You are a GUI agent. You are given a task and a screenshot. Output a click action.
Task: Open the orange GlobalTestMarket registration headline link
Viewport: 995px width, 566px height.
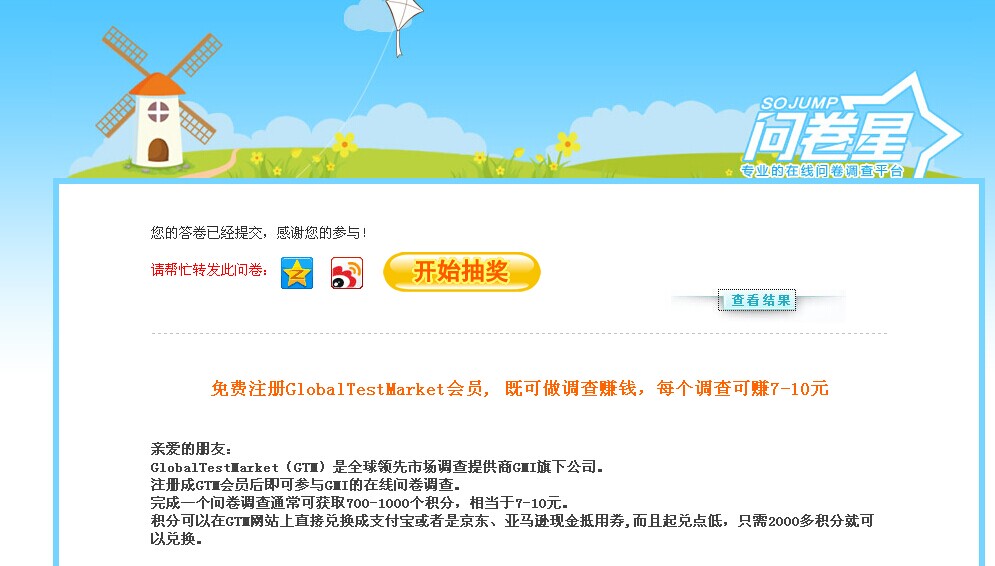click(520, 388)
